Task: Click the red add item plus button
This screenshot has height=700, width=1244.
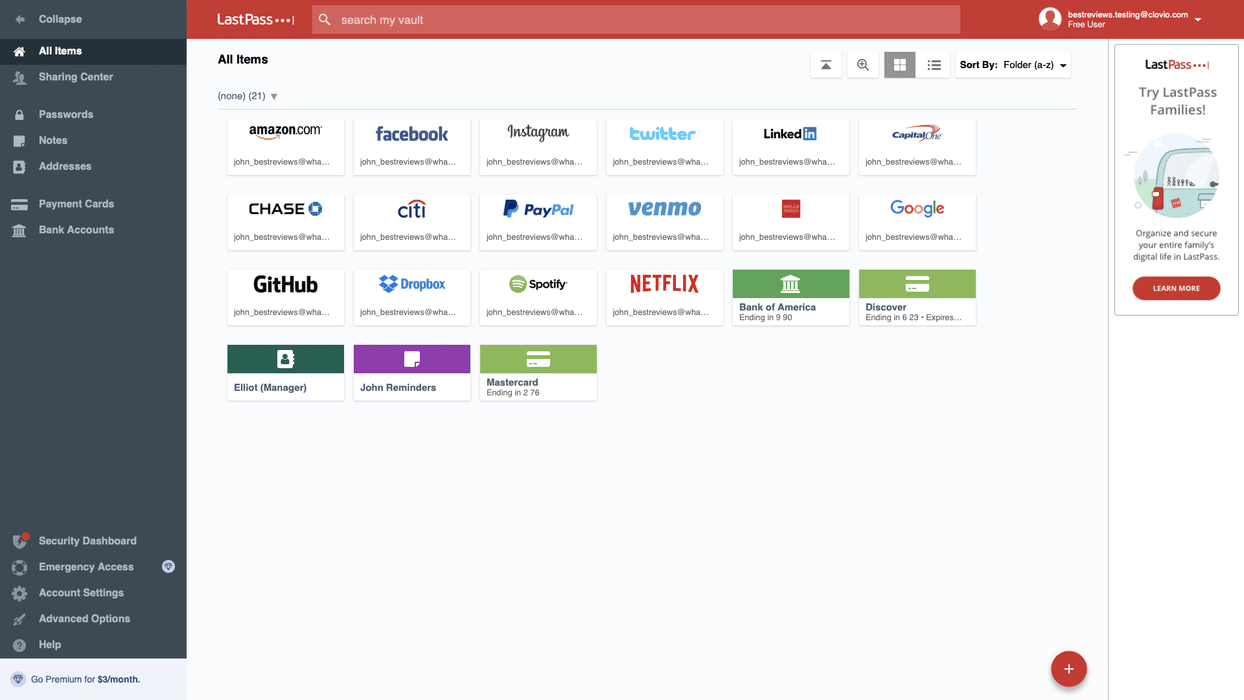Action: coord(1068,668)
